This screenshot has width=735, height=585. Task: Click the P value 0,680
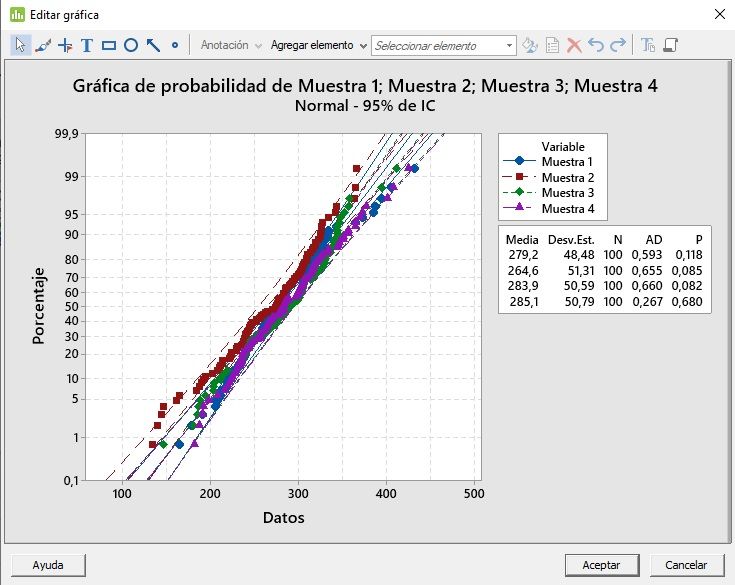pyautogui.click(x=687, y=301)
